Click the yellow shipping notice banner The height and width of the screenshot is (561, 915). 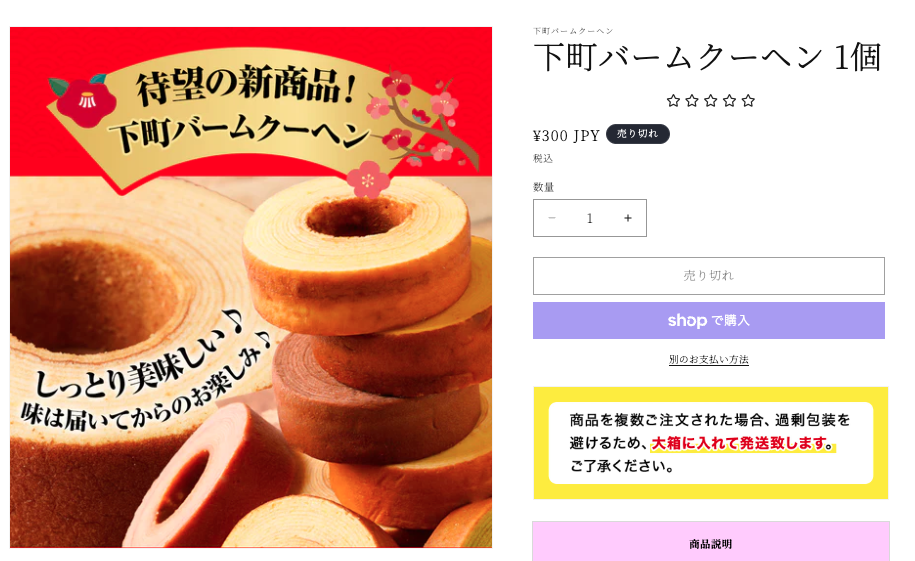point(710,442)
